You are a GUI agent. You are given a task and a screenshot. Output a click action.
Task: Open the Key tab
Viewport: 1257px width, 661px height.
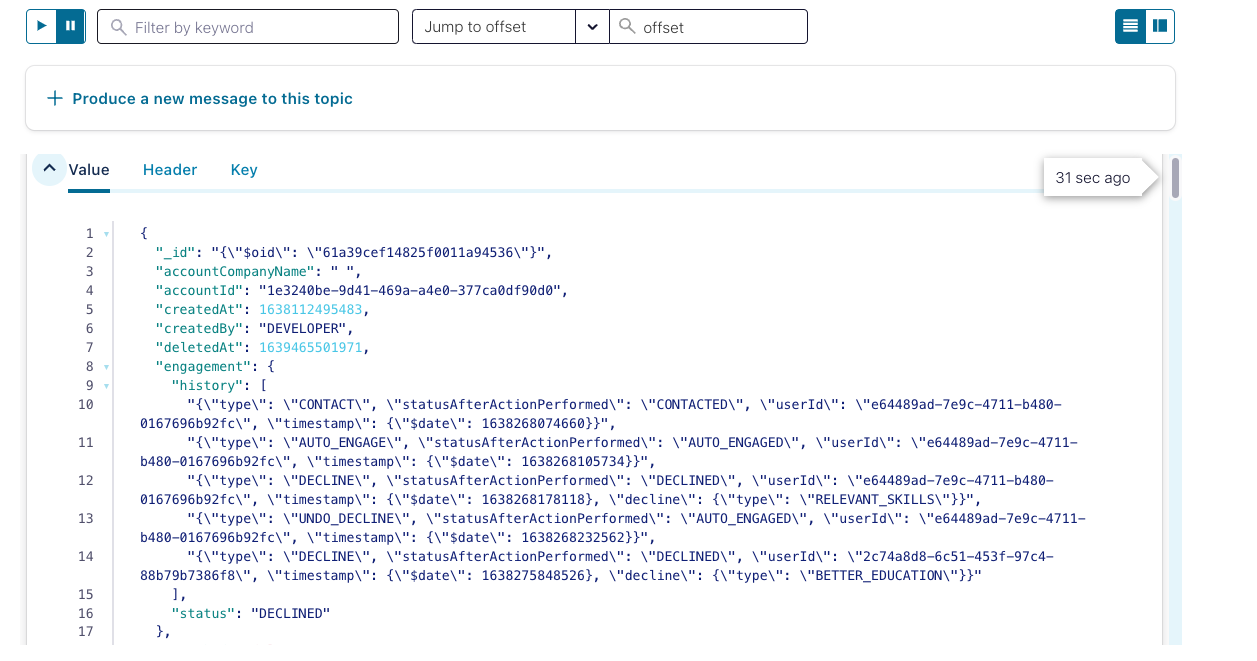(x=244, y=170)
